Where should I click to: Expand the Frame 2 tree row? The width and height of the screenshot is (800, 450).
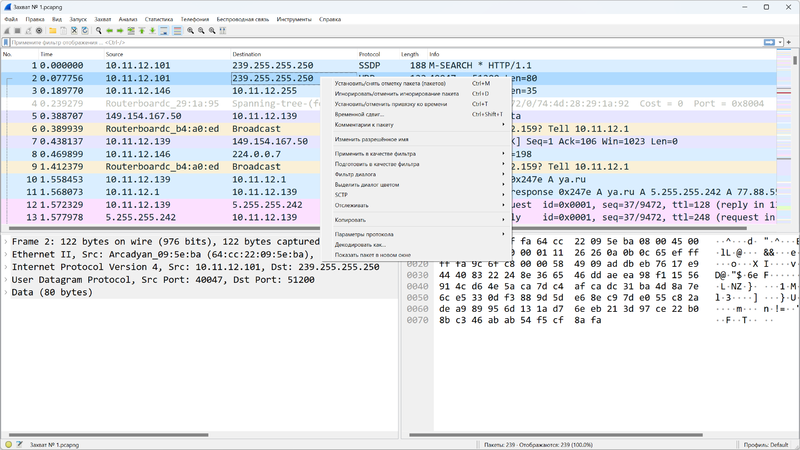coord(6,242)
